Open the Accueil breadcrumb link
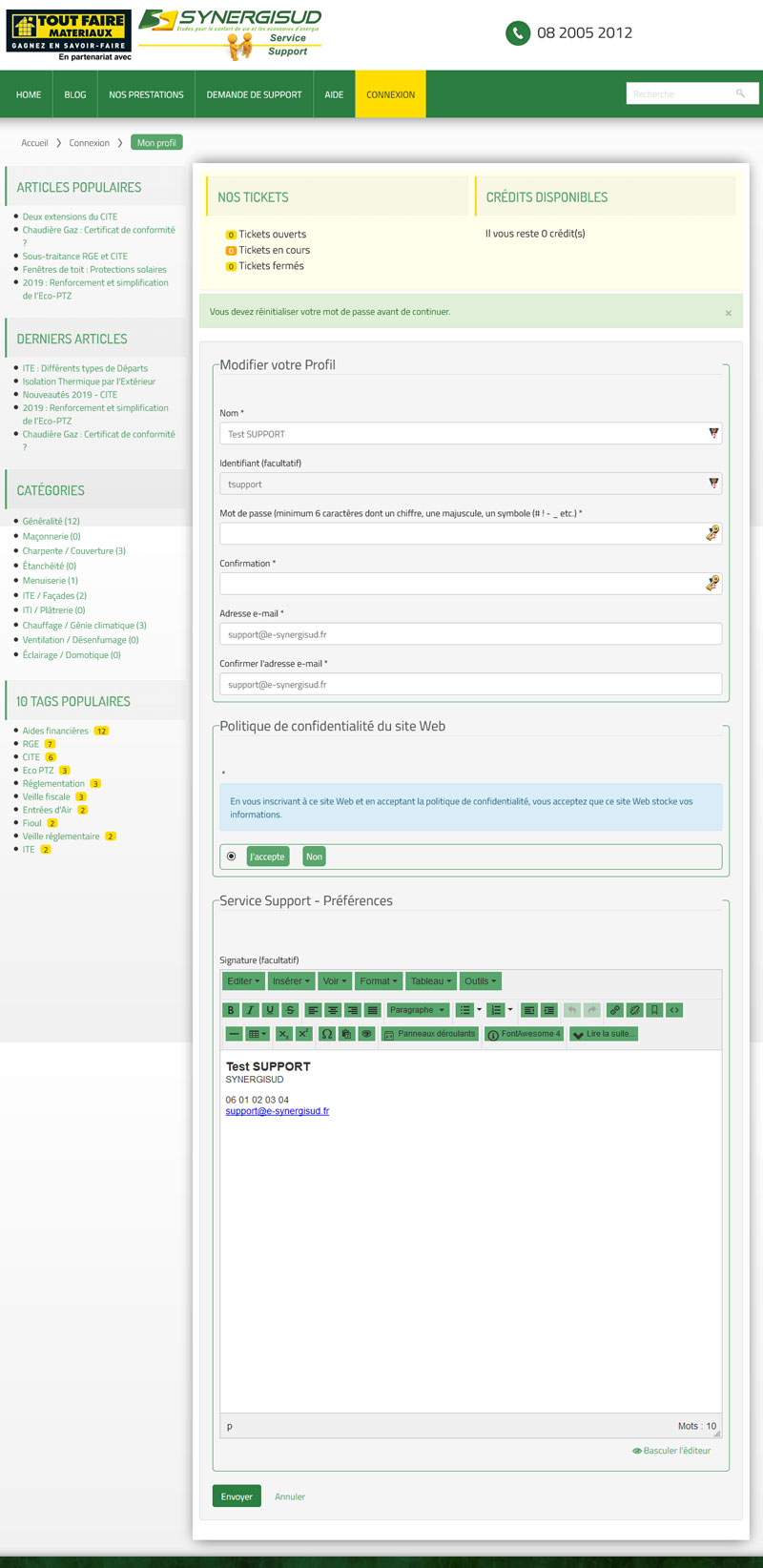This screenshot has width=763, height=1568. (x=34, y=143)
